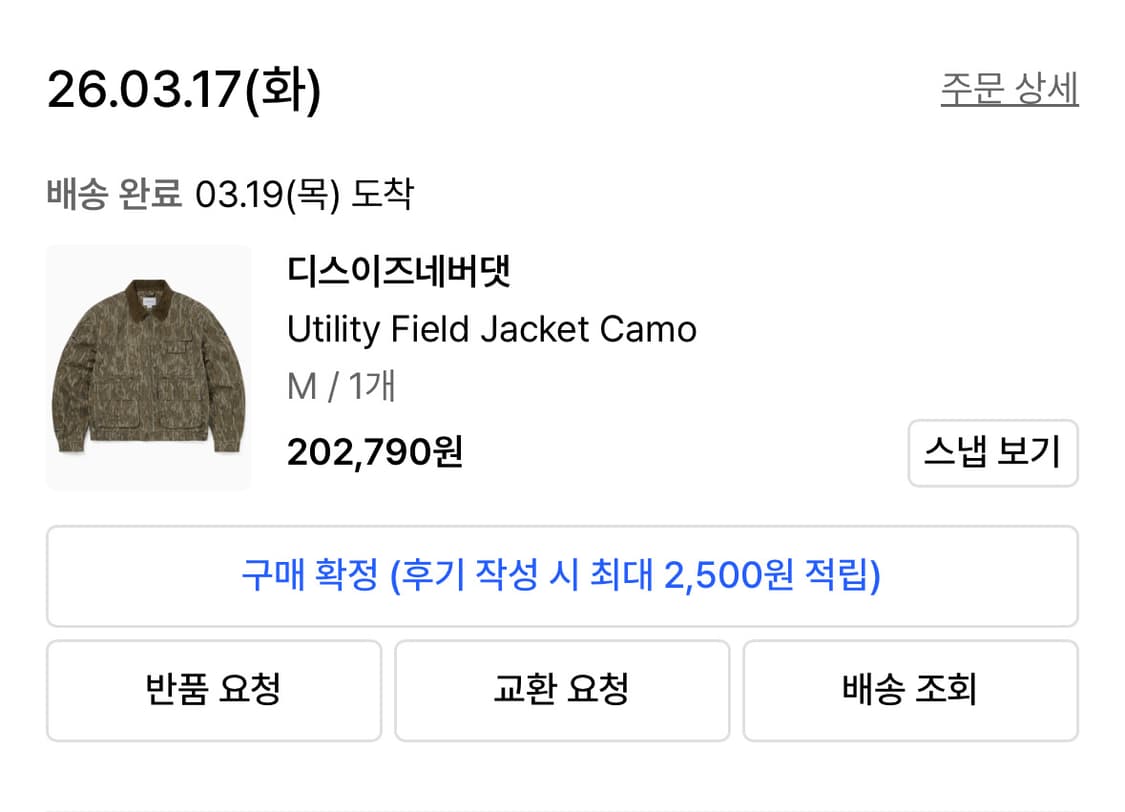1125x812 pixels.
Task: Click the product title Utility Field Jacket Camo
Action: pyautogui.click(x=493, y=330)
